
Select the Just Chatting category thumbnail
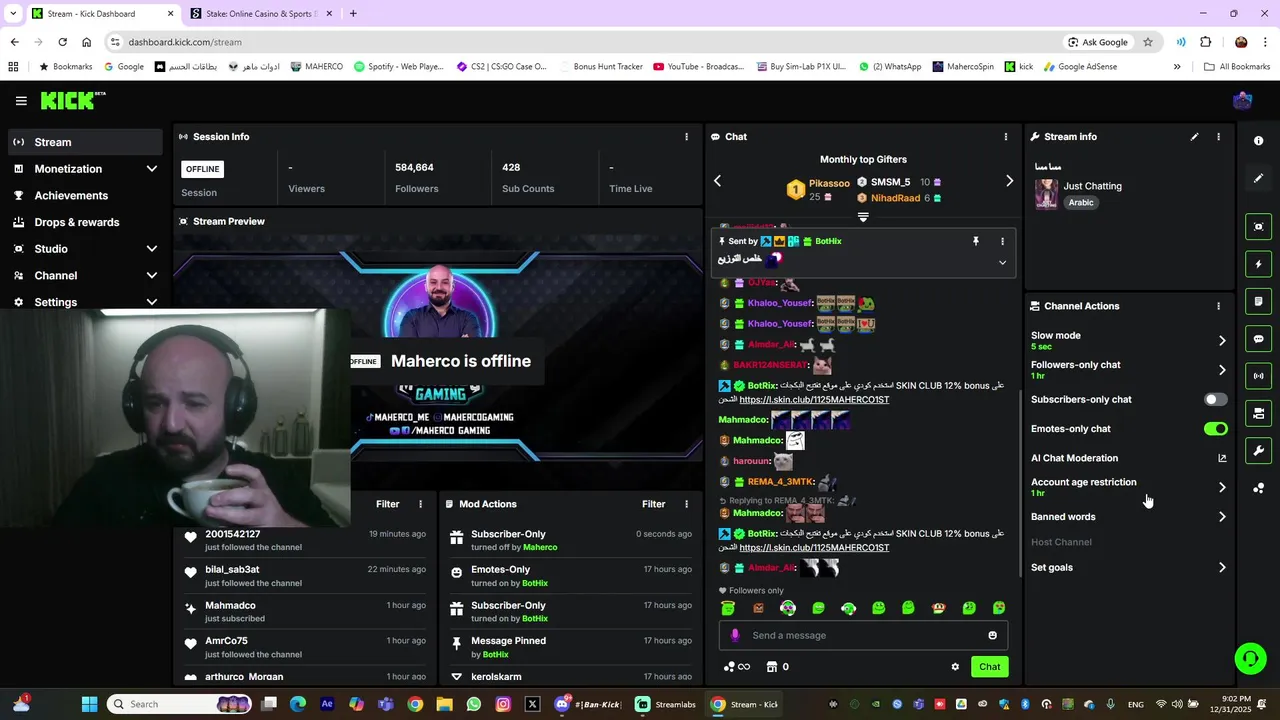(x=1047, y=193)
